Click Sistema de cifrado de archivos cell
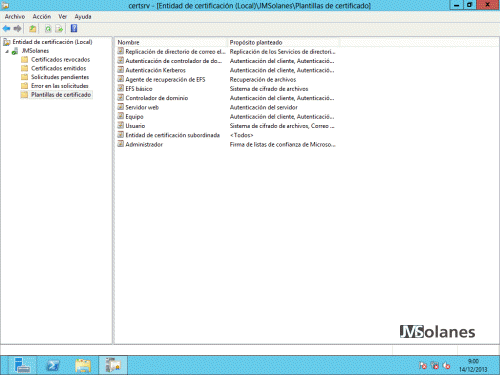Image resolution: width=500 pixels, height=375 pixels. click(269, 89)
